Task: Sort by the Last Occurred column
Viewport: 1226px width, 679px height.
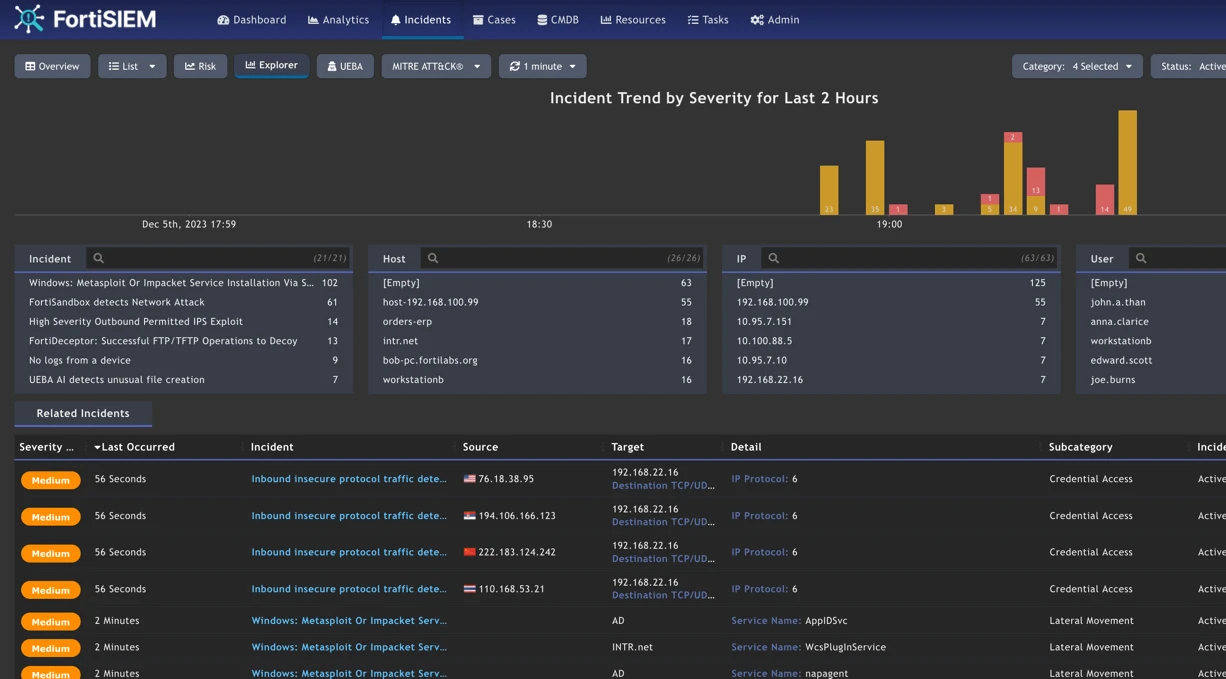Action: [x=138, y=447]
